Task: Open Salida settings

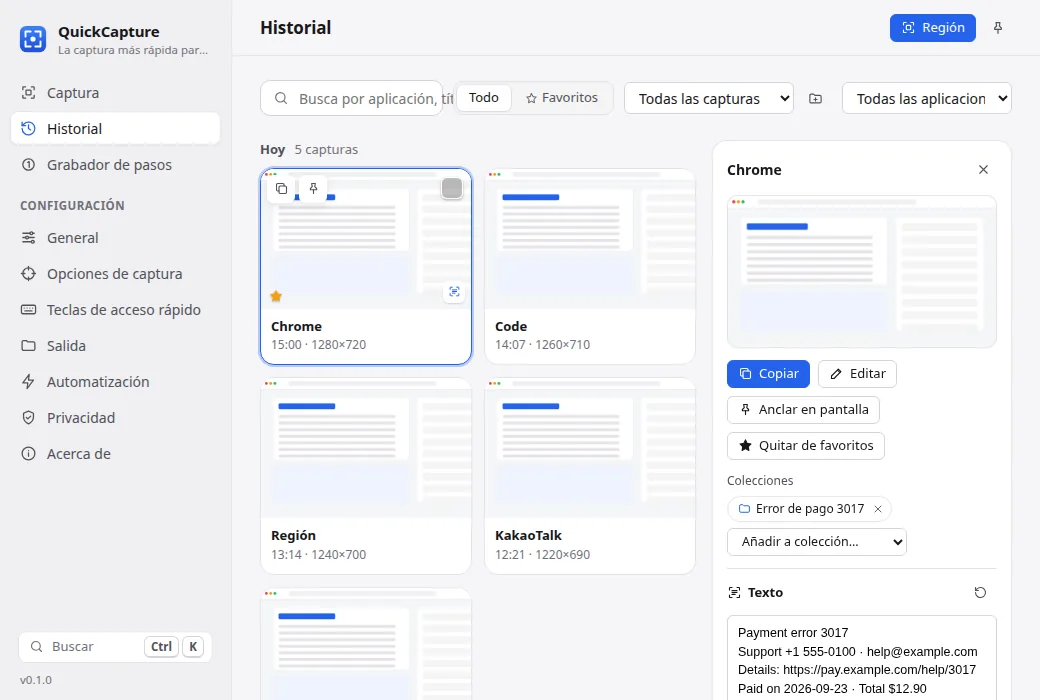Action: pyautogui.click(x=115, y=346)
